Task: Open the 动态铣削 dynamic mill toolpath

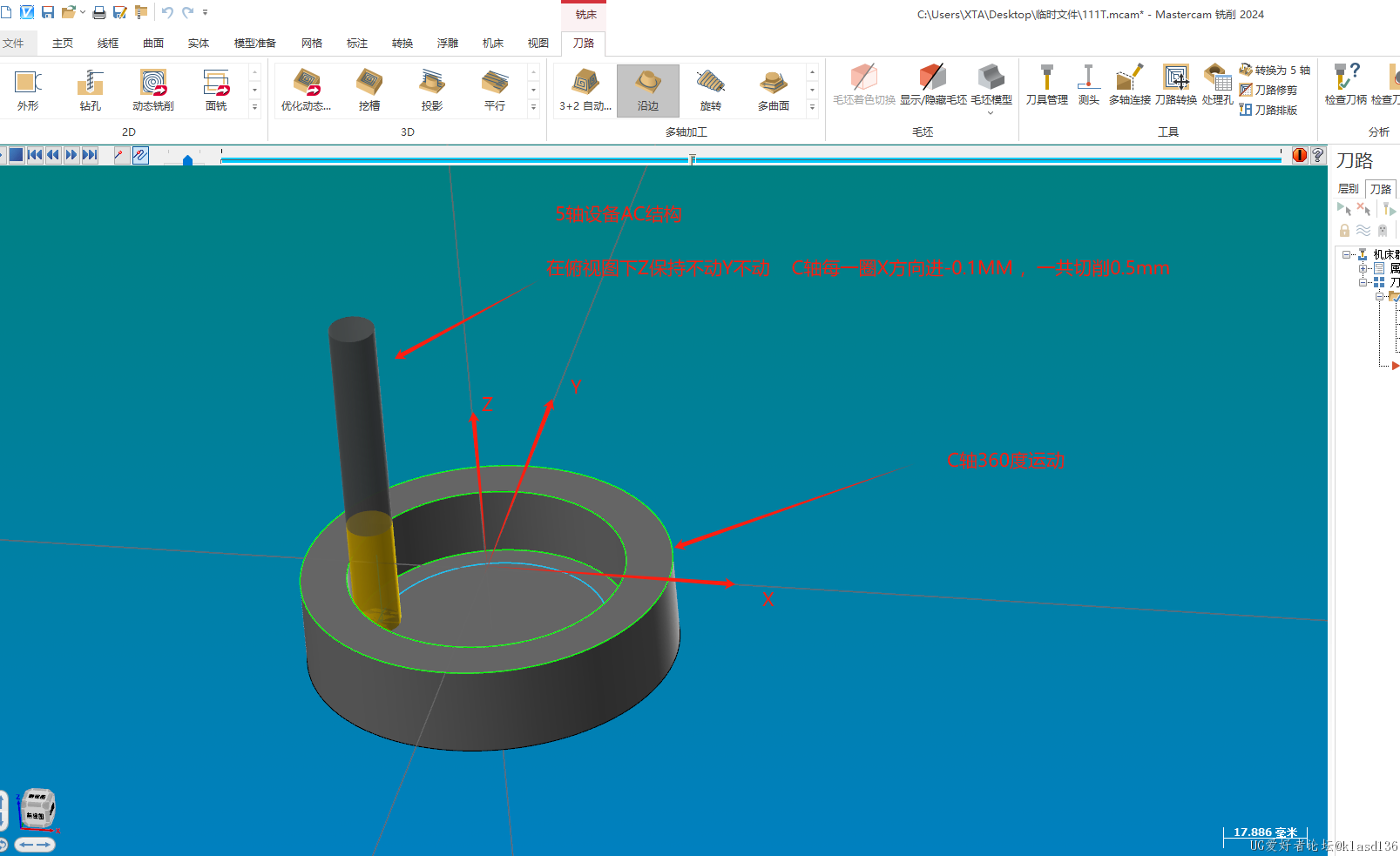Action: 153,90
